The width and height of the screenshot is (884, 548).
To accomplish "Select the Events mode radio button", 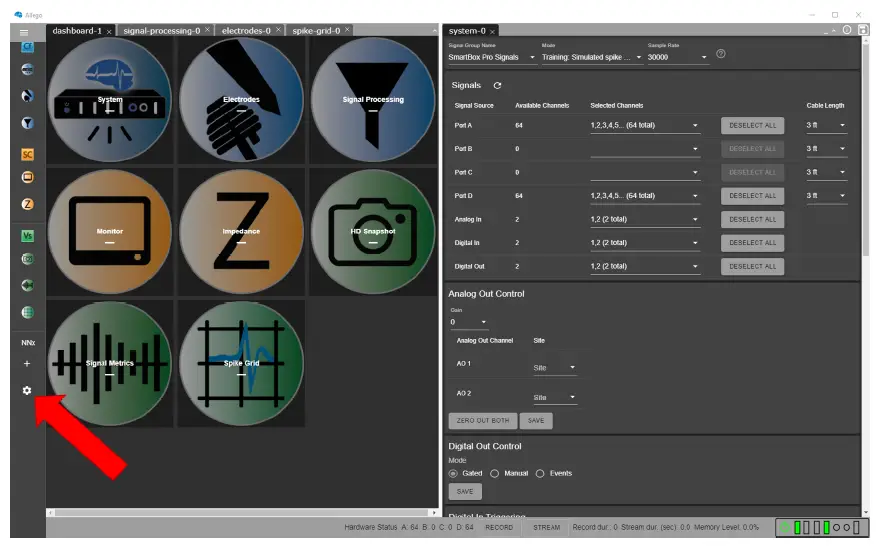I will click(x=540, y=474).
